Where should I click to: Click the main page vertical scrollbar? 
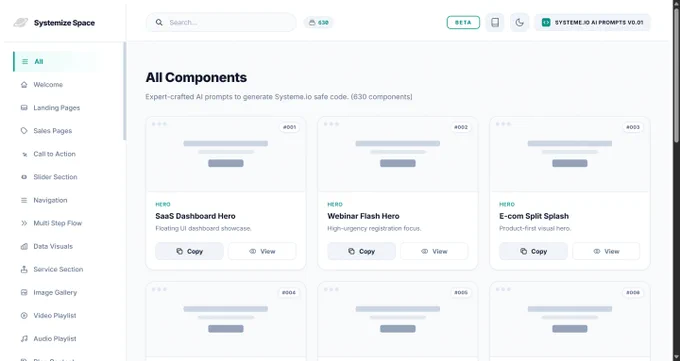pyautogui.click(x=676, y=74)
